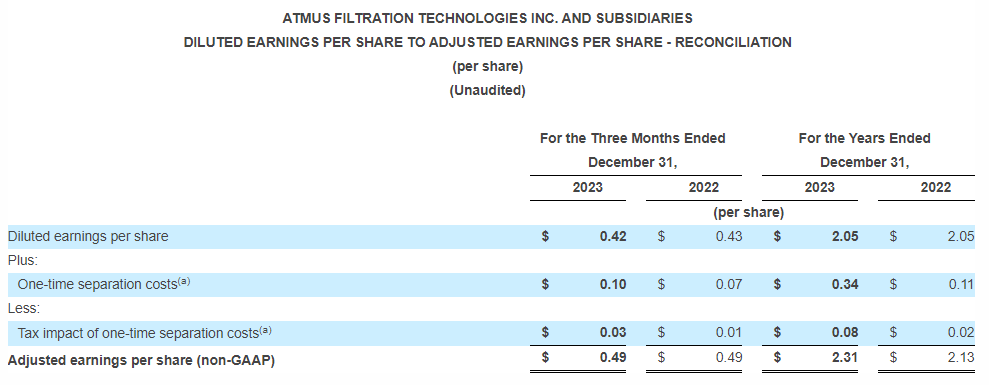Click 'Tax impact of one-time separation costs' label
The height and width of the screenshot is (385, 989).
[x=144, y=333]
